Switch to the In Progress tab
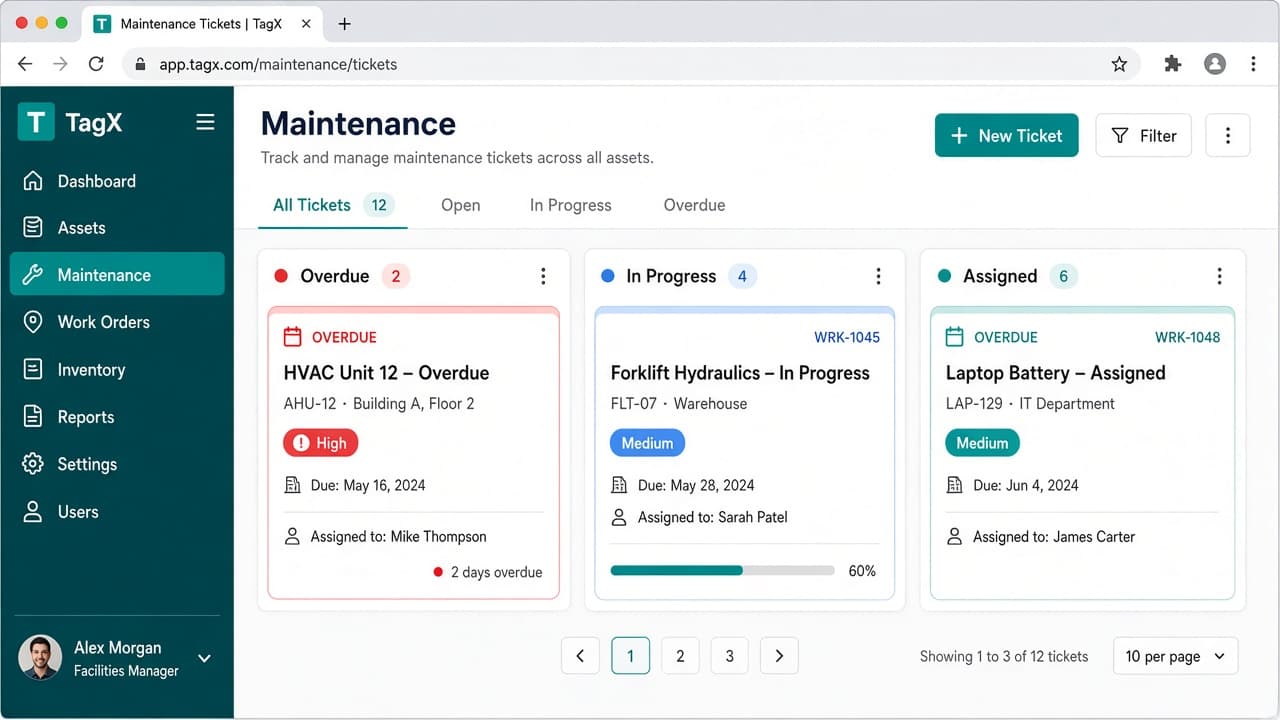Viewport: 1280px width, 720px height. pos(570,205)
